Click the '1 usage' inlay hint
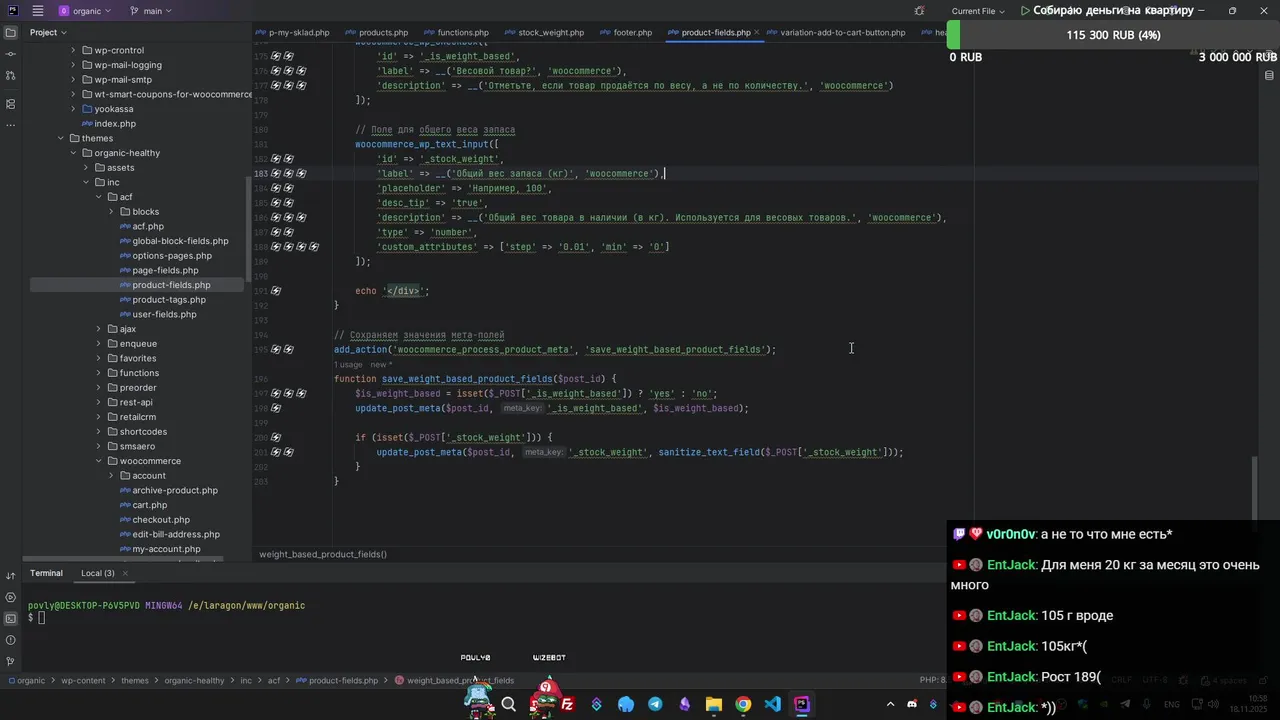Image resolution: width=1280 pixels, height=720 pixels. point(348,365)
